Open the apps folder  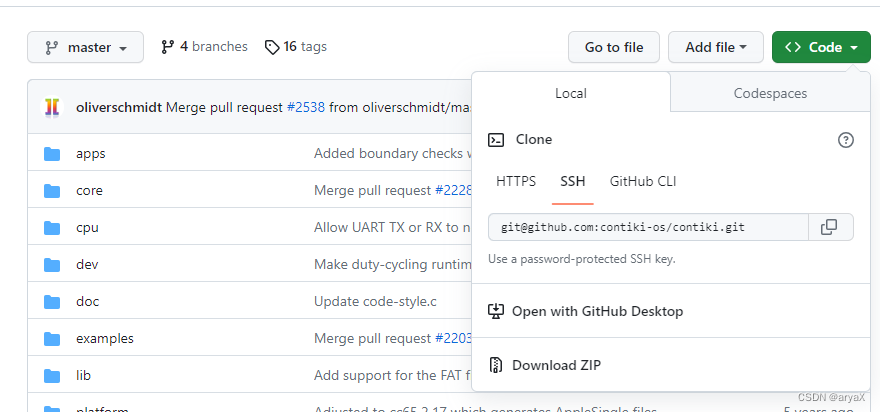(x=90, y=153)
